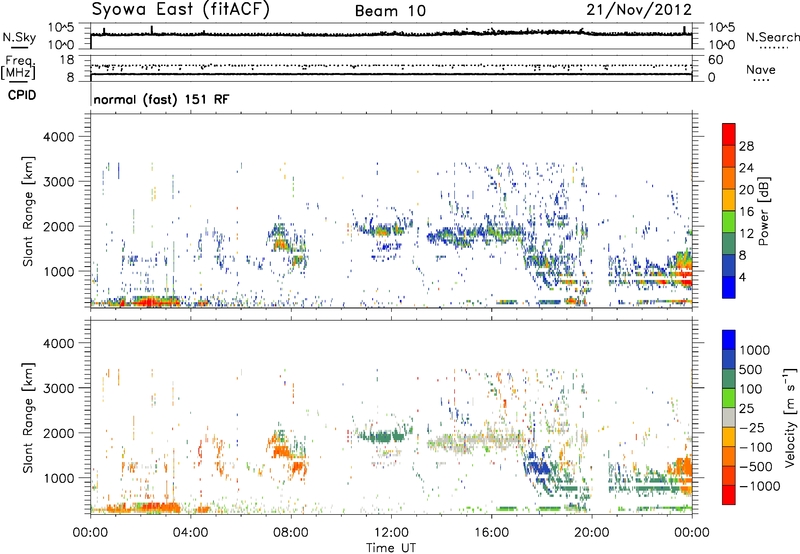Click the "08:00" time tick label

tap(291, 533)
